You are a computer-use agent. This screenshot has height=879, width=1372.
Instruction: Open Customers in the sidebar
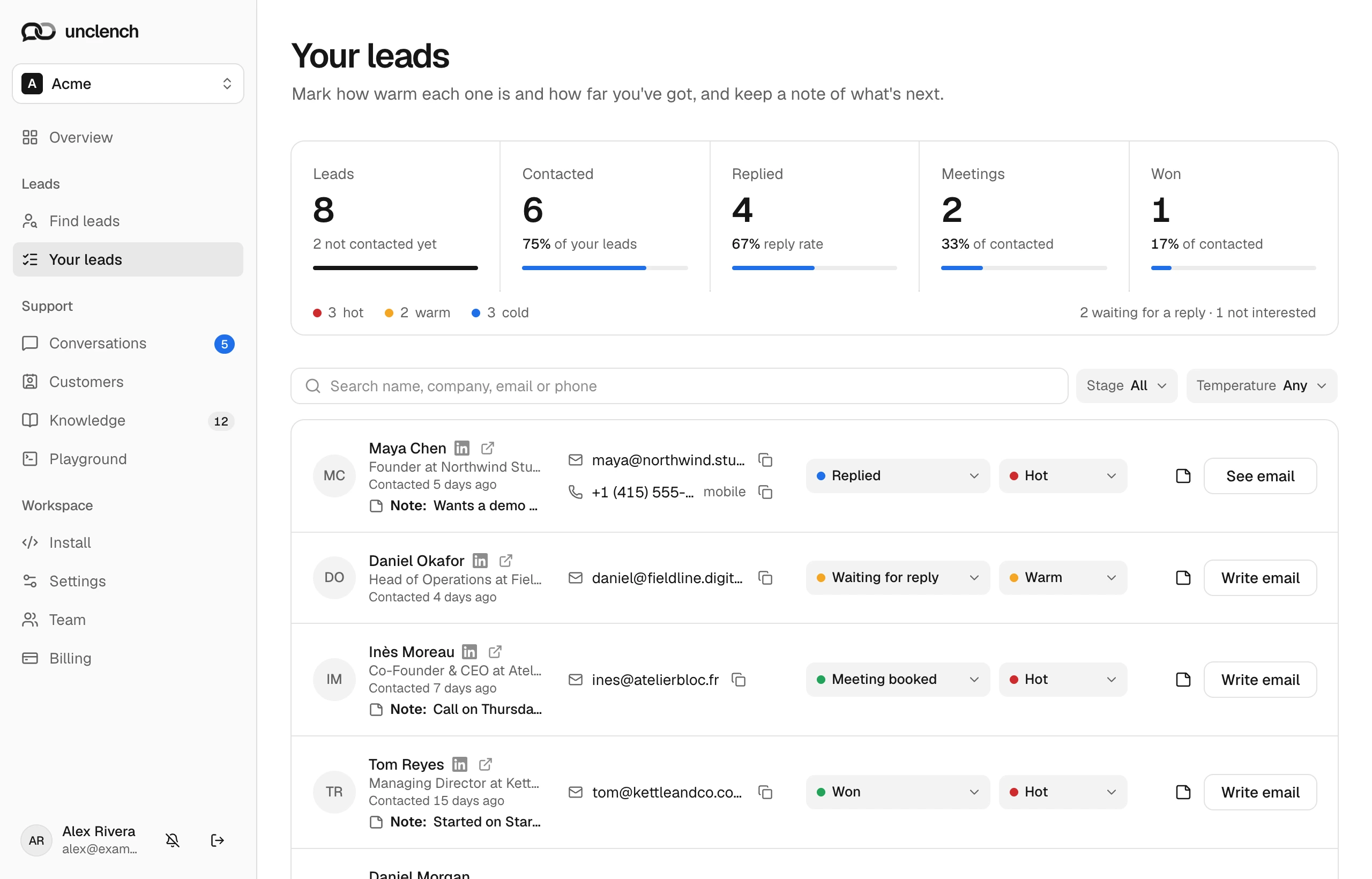click(128, 382)
